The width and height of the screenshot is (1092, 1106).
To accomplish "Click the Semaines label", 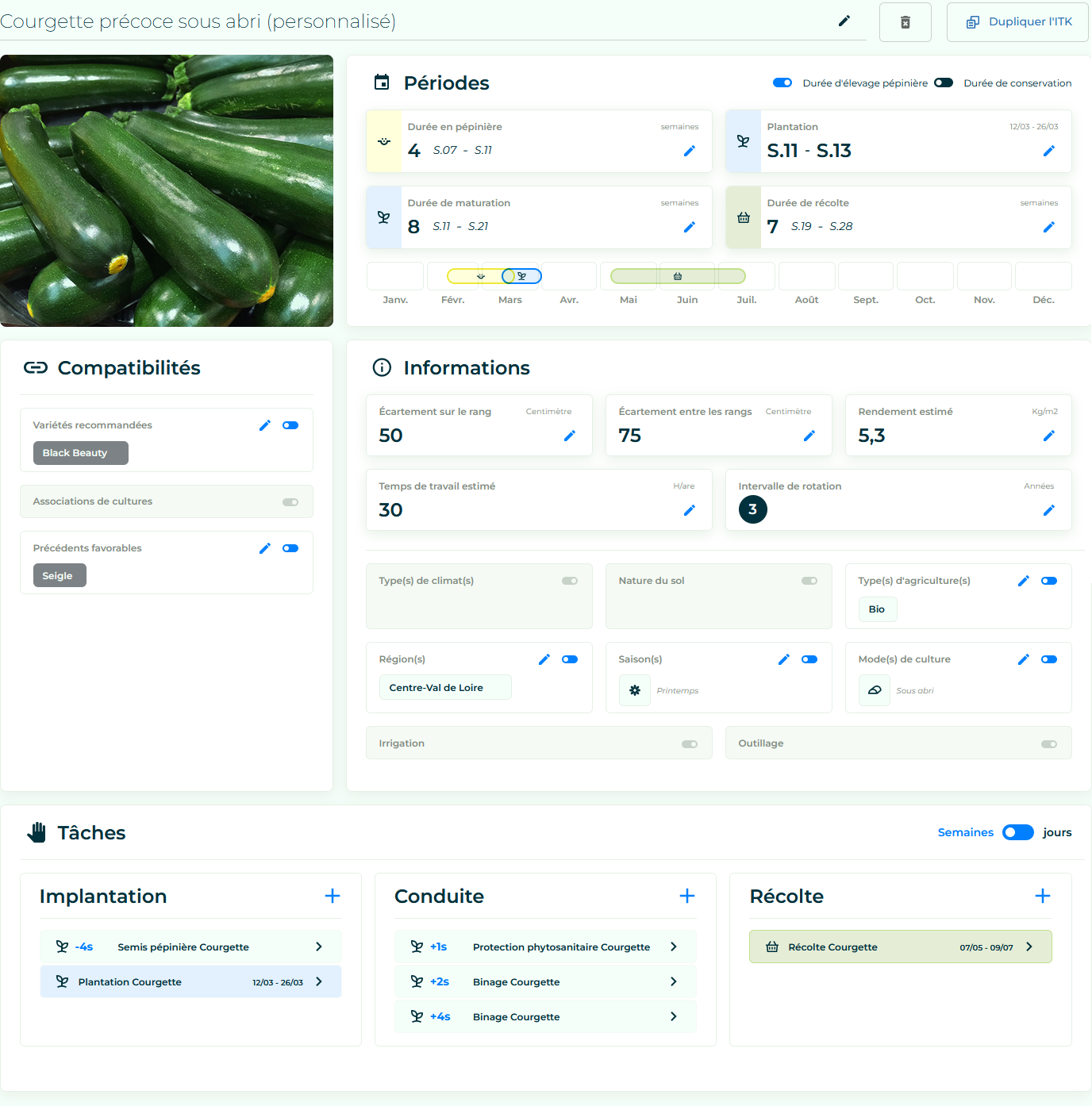I will click(x=966, y=832).
